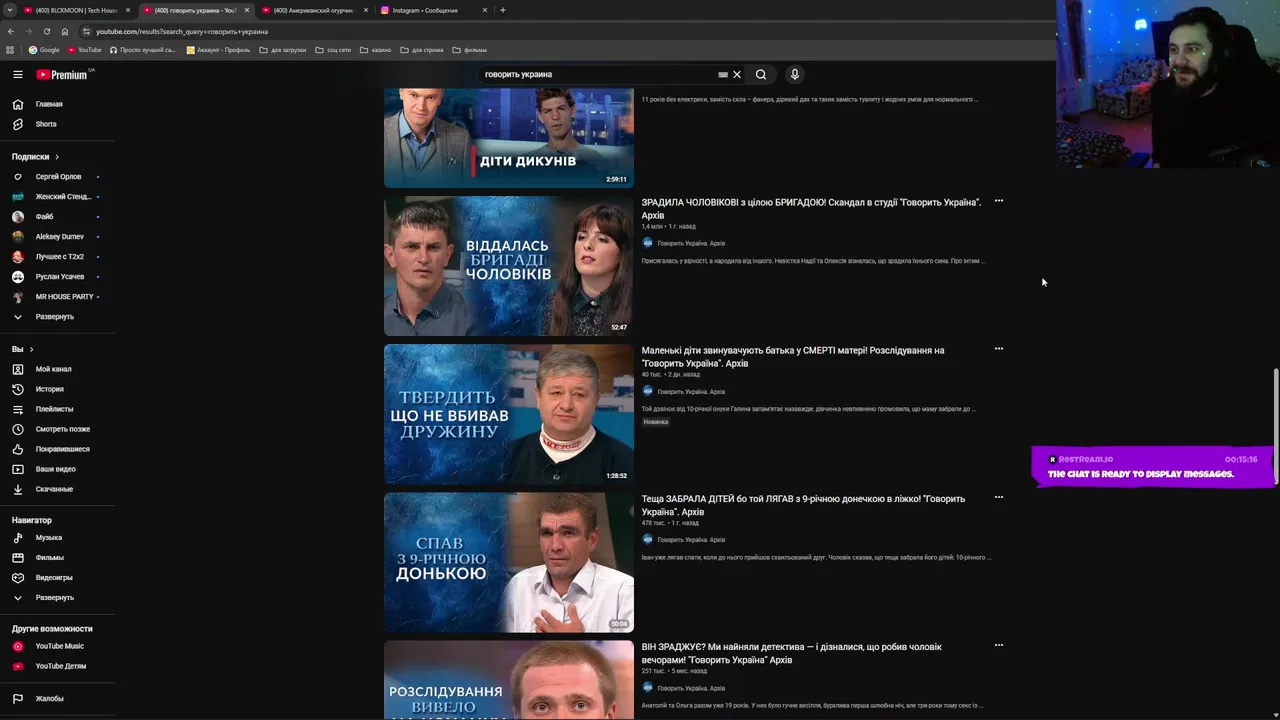Open the YouTube hamburger guide menu
The image size is (1280, 720).
tap(17, 74)
